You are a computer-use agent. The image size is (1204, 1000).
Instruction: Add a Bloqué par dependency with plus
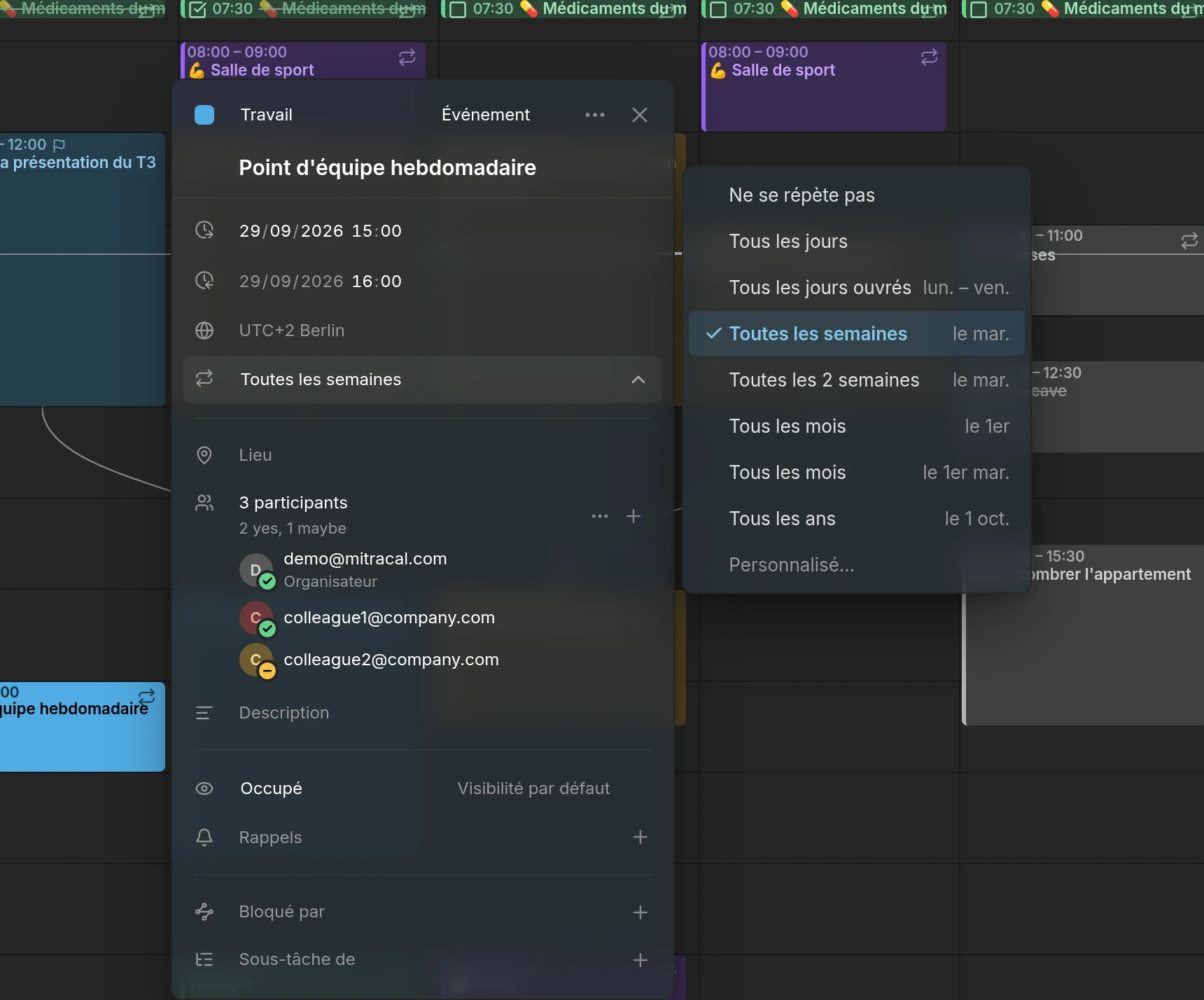click(640, 912)
